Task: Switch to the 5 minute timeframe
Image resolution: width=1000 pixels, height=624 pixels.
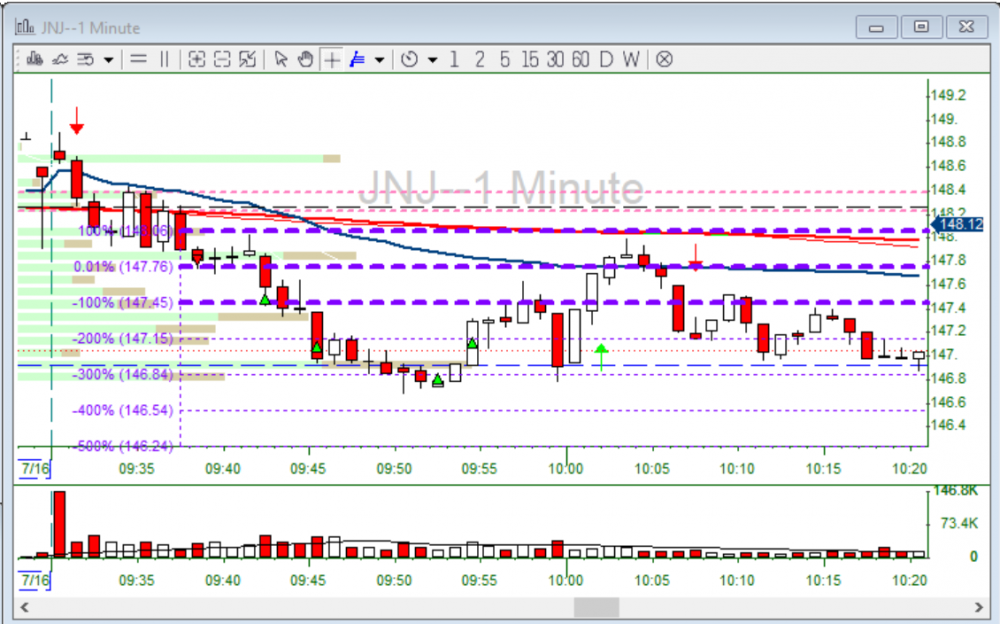Action: pyautogui.click(x=504, y=60)
